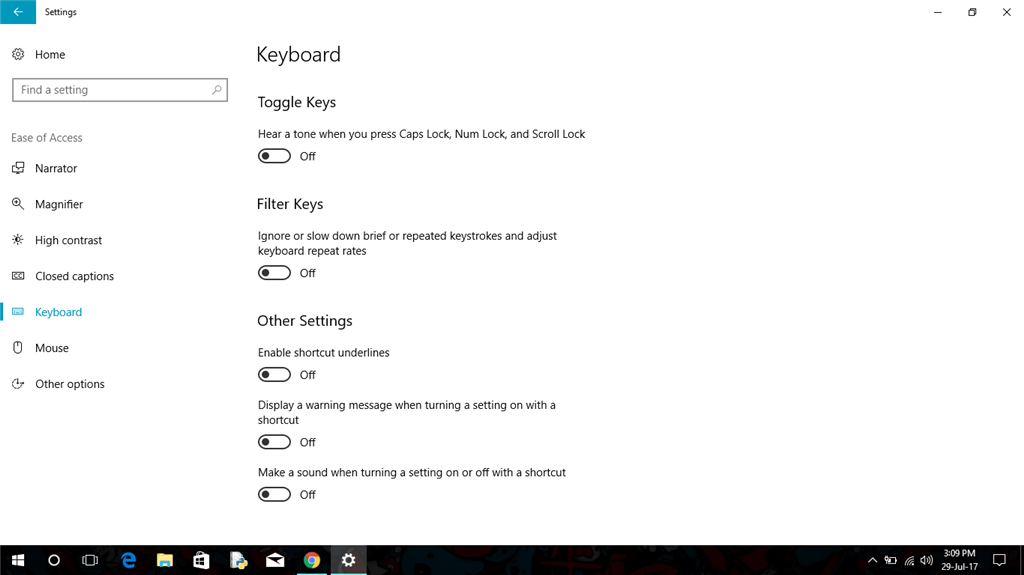Click the Other Settings section heading
Image resolution: width=1024 pixels, height=575 pixels.
coord(305,321)
